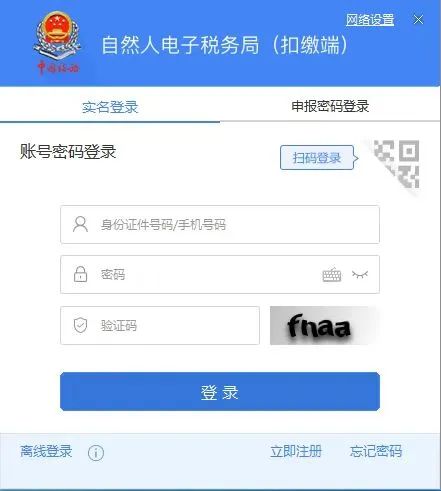441x491 pixels.
Task: Switch to the 申报密码登录 tab
Action: tap(330, 106)
